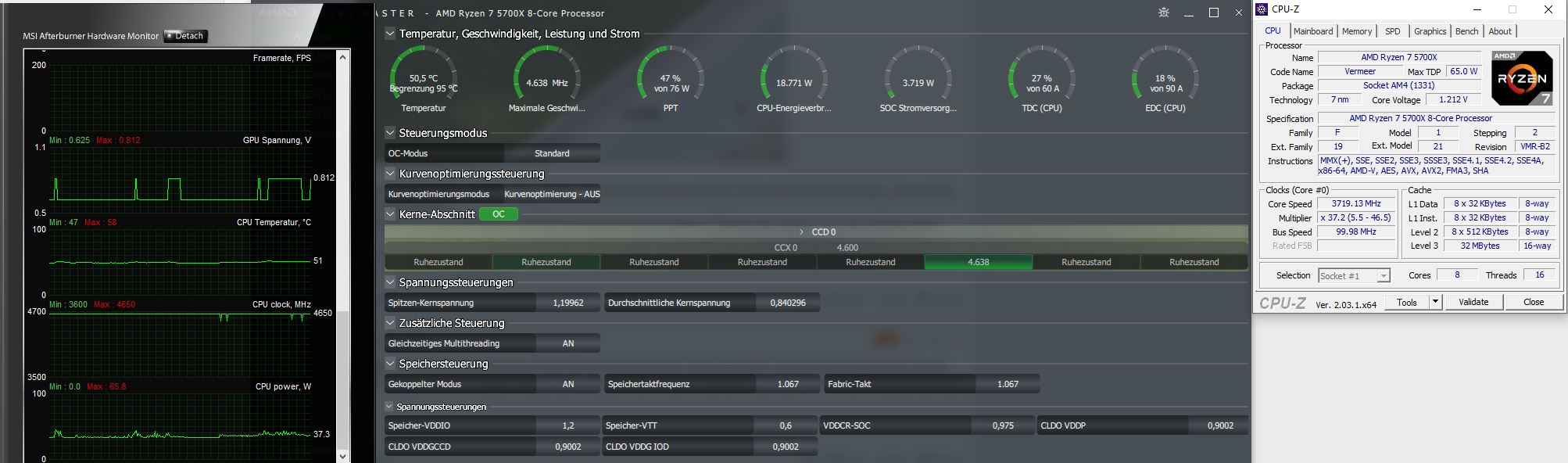Click the CPU power, W graph in Afterburner
The width and height of the screenshot is (1568, 463).
point(181,426)
